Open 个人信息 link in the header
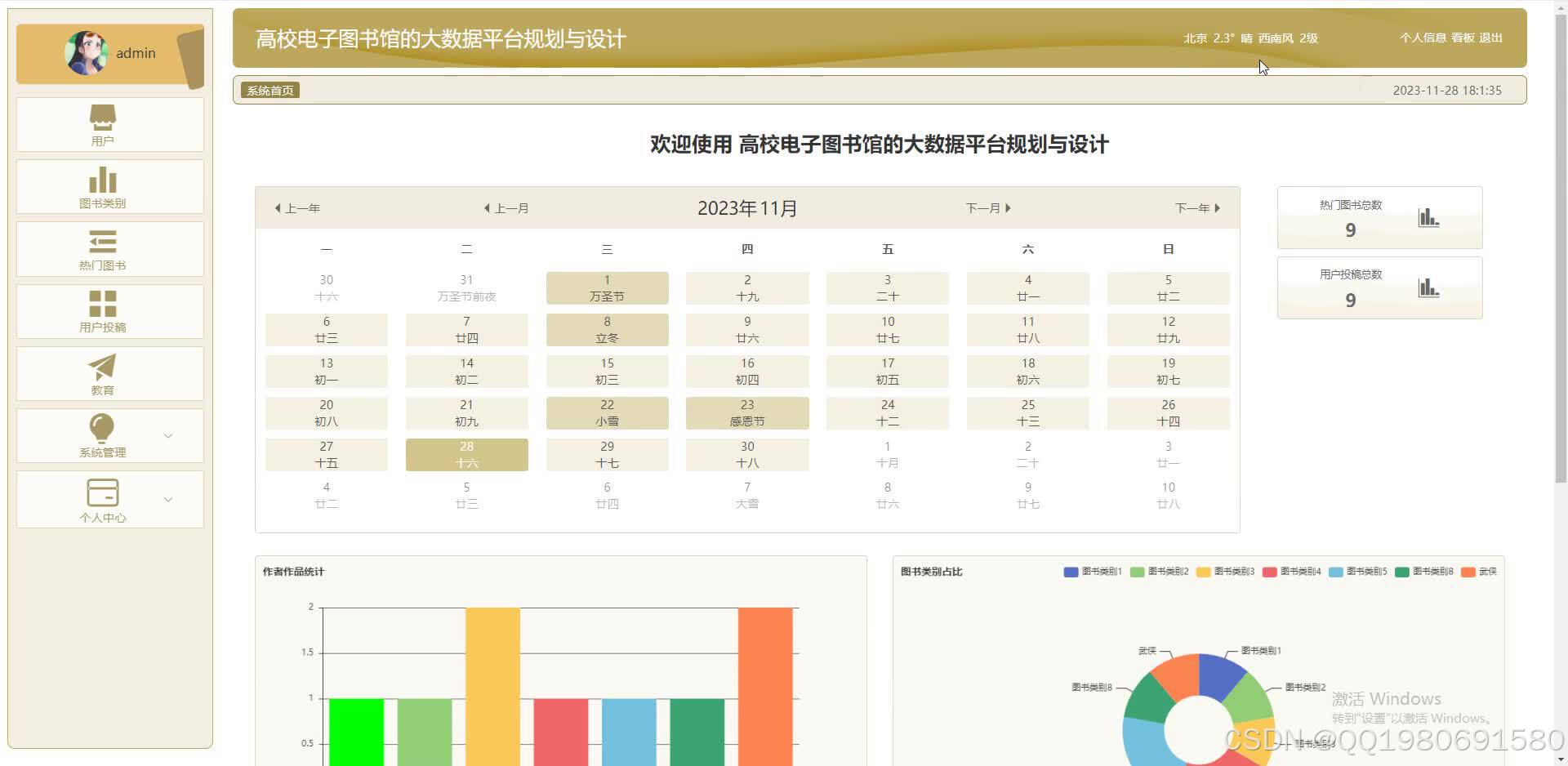This screenshot has width=1568, height=766. pyautogui.click(x=1423, y=38)
